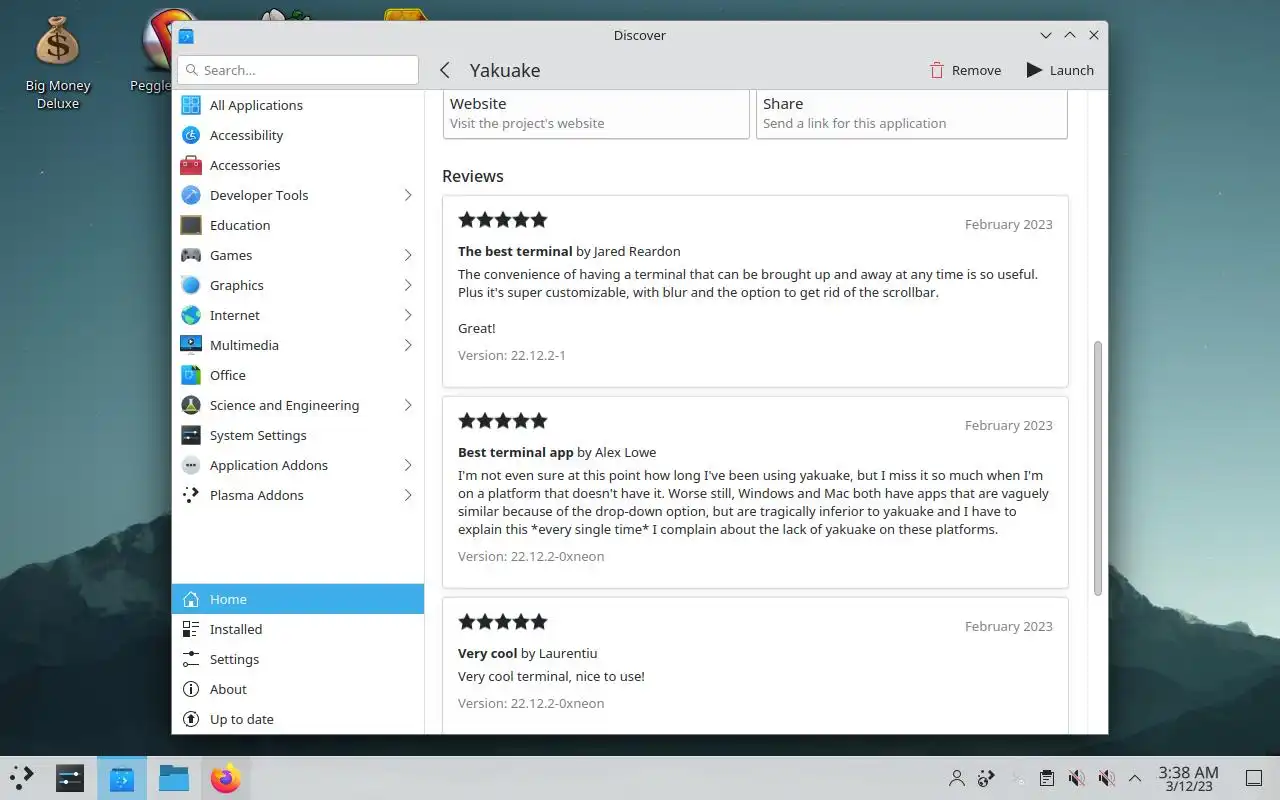The height and width of the screenshot is (800, 1280).
Task: Click Show Desktop button in the taskbar
Action: tap(1254, 778)
